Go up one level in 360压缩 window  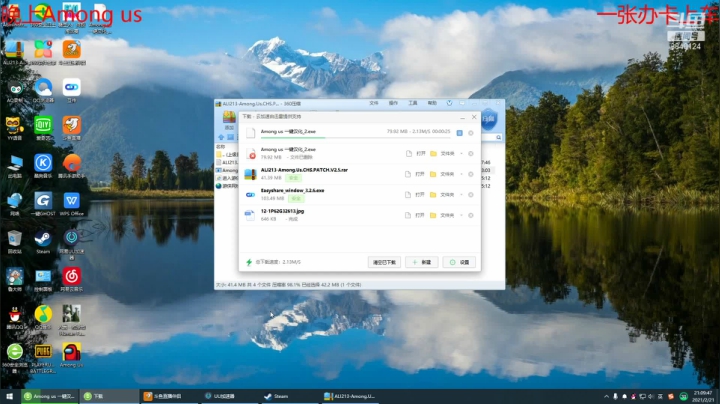tap(221, 137)
